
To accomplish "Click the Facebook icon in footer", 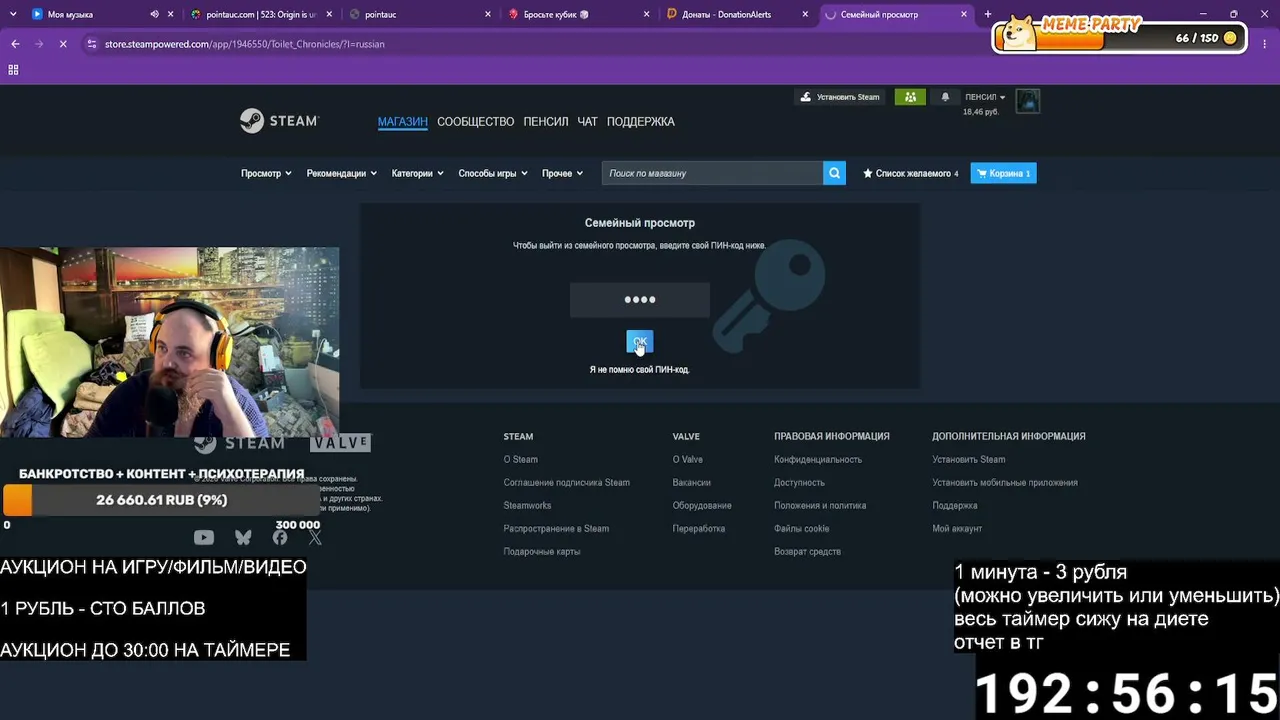I will 280,537.
